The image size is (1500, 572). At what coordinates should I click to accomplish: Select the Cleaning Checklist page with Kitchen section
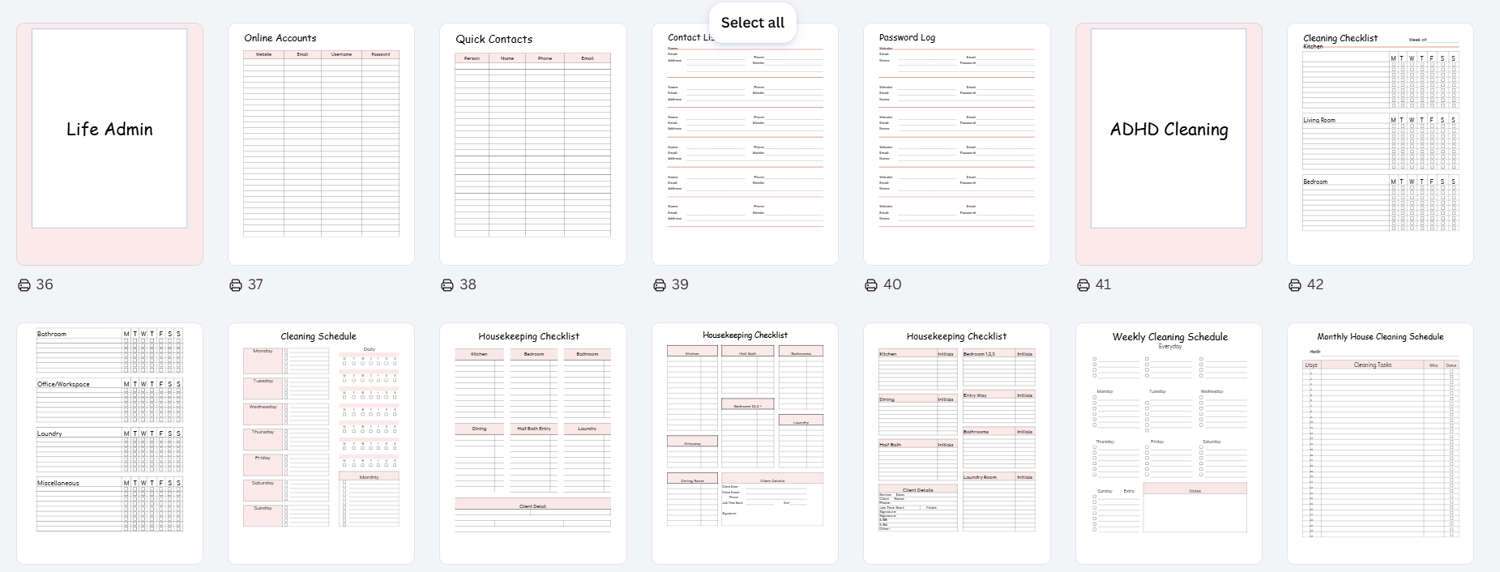coord(1380,144)
